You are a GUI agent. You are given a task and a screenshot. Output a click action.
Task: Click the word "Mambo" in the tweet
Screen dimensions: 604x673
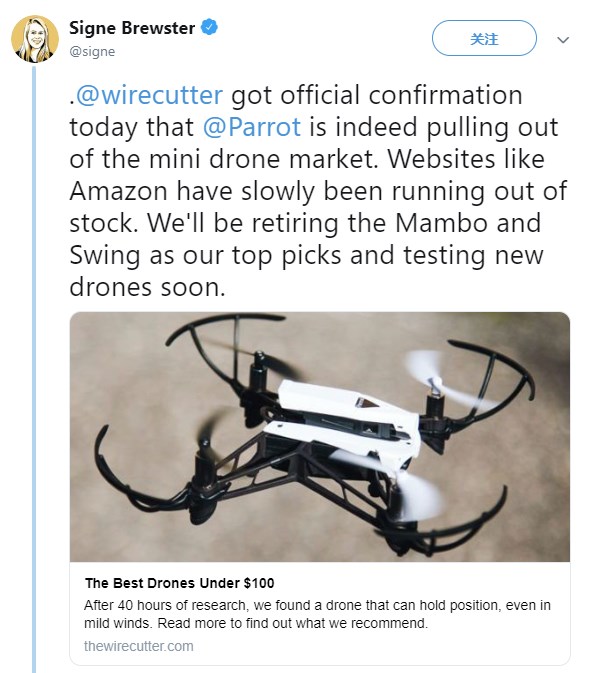[451, 223]
